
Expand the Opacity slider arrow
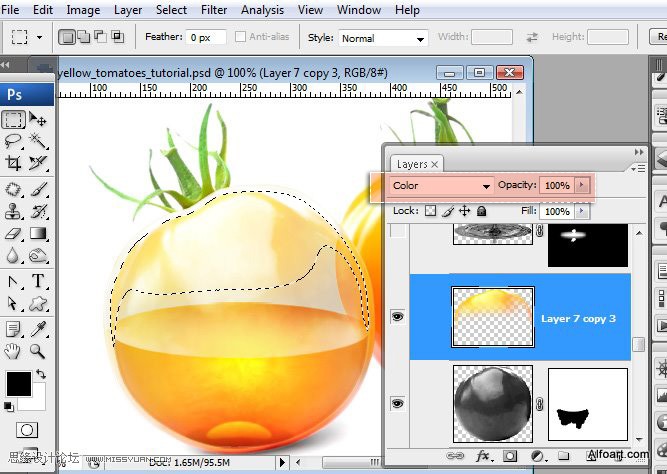click(581, 185)
